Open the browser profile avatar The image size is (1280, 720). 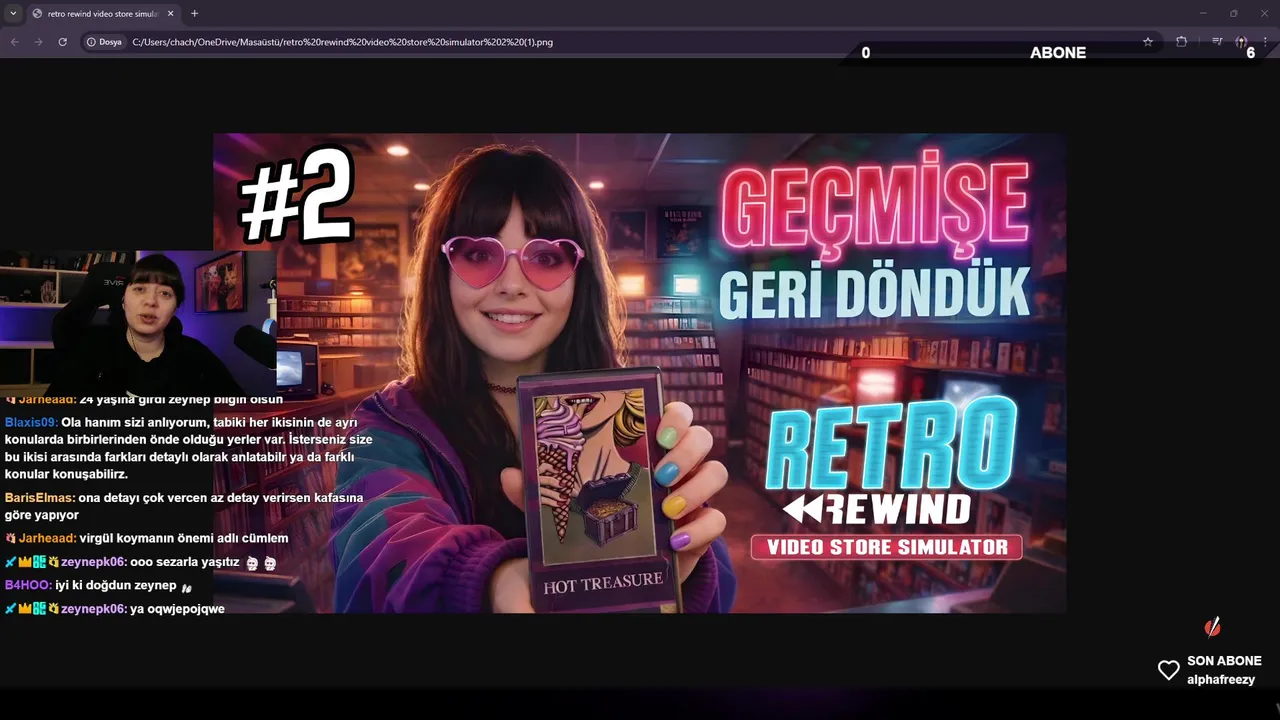pos(1241,42)
